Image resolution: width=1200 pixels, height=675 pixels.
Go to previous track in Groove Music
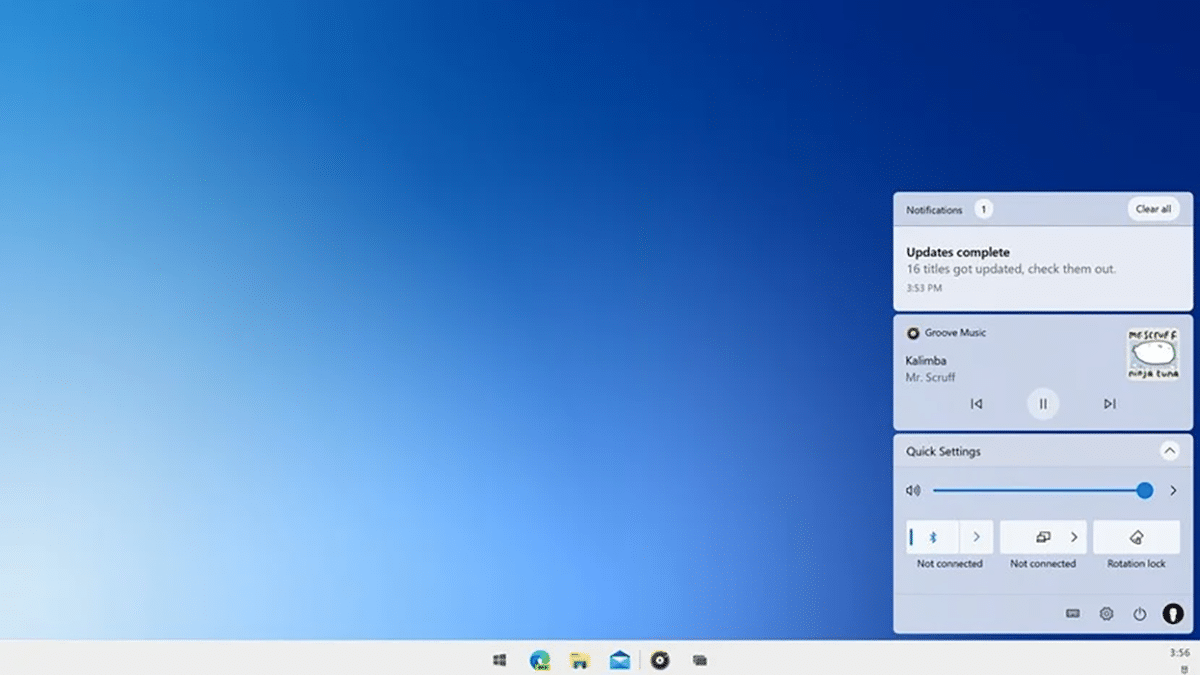pyautogui.click(x=977, y=403)
